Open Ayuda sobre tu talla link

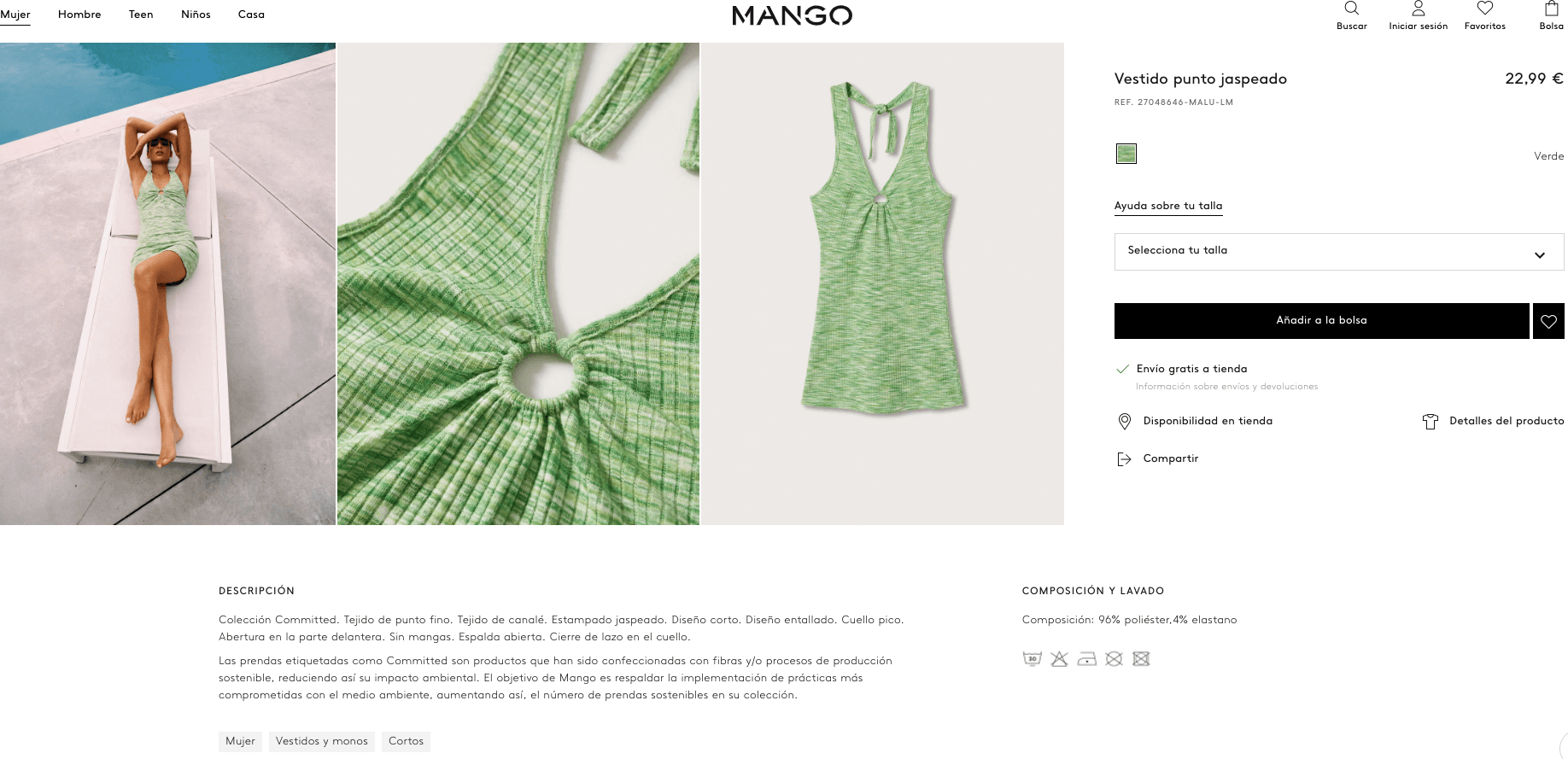pyautogui.click(x=1168, y=206)
